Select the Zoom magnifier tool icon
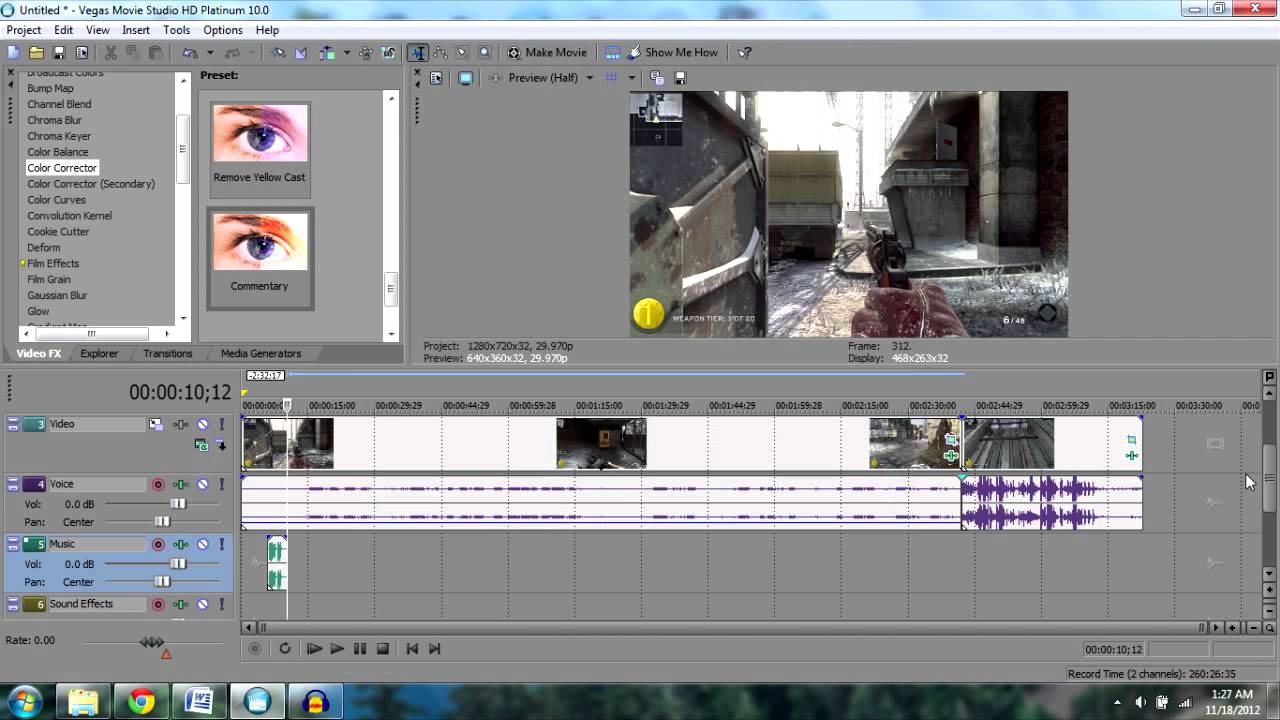Screen dimensions: 1280x720 pos(485,53)
